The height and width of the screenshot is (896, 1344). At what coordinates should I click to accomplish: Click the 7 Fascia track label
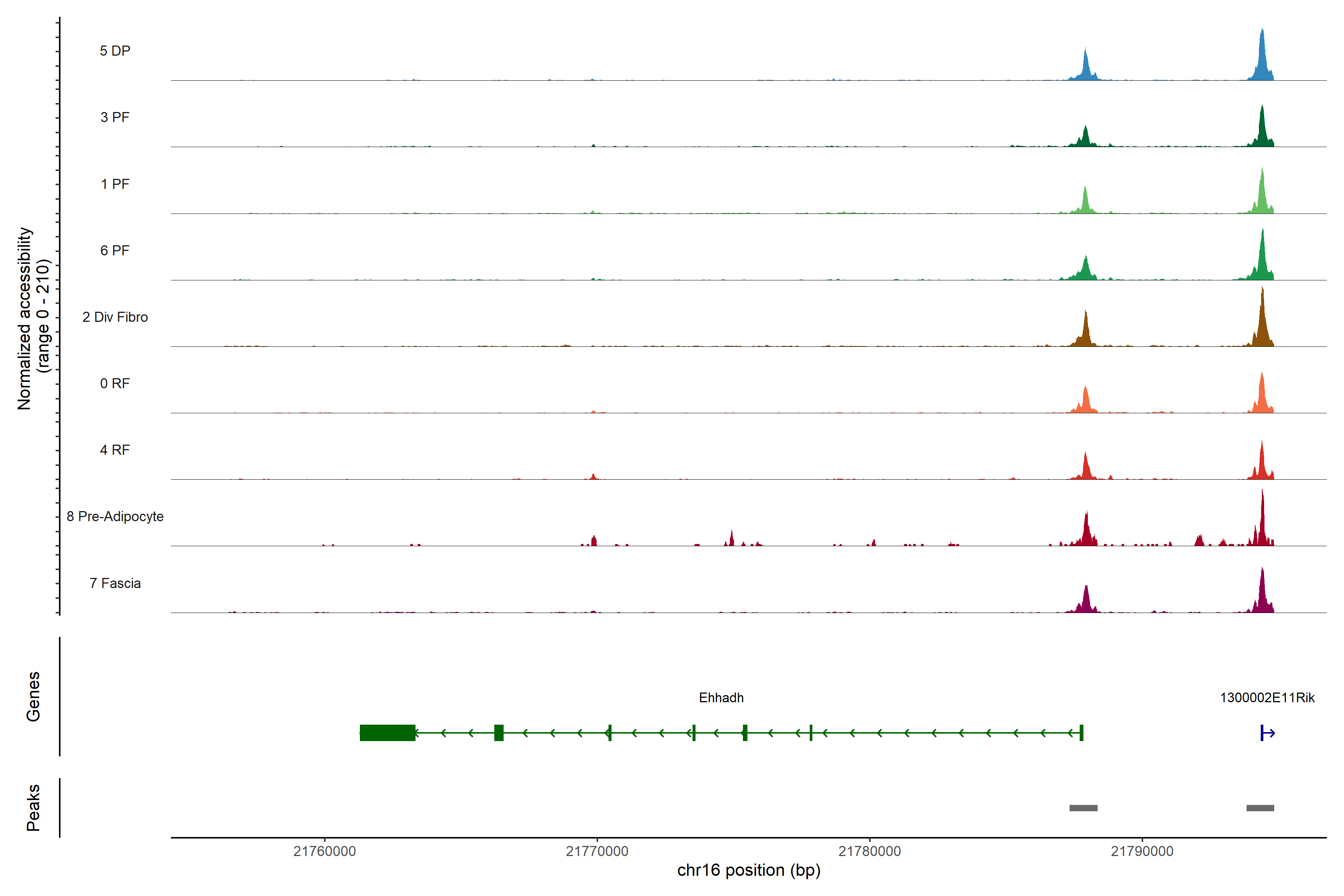pos(115,584)
